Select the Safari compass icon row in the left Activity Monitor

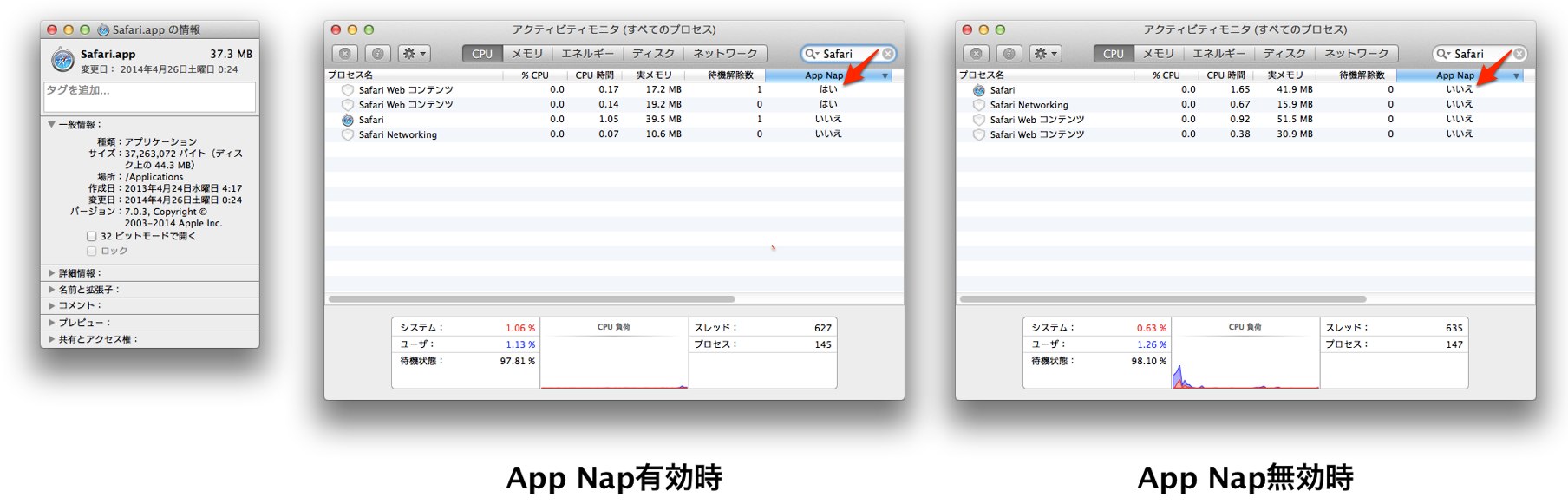(614, 120)
